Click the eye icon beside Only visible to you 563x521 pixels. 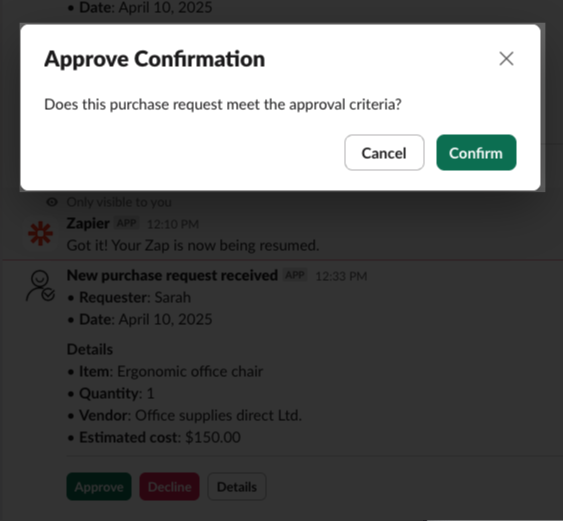52,202
